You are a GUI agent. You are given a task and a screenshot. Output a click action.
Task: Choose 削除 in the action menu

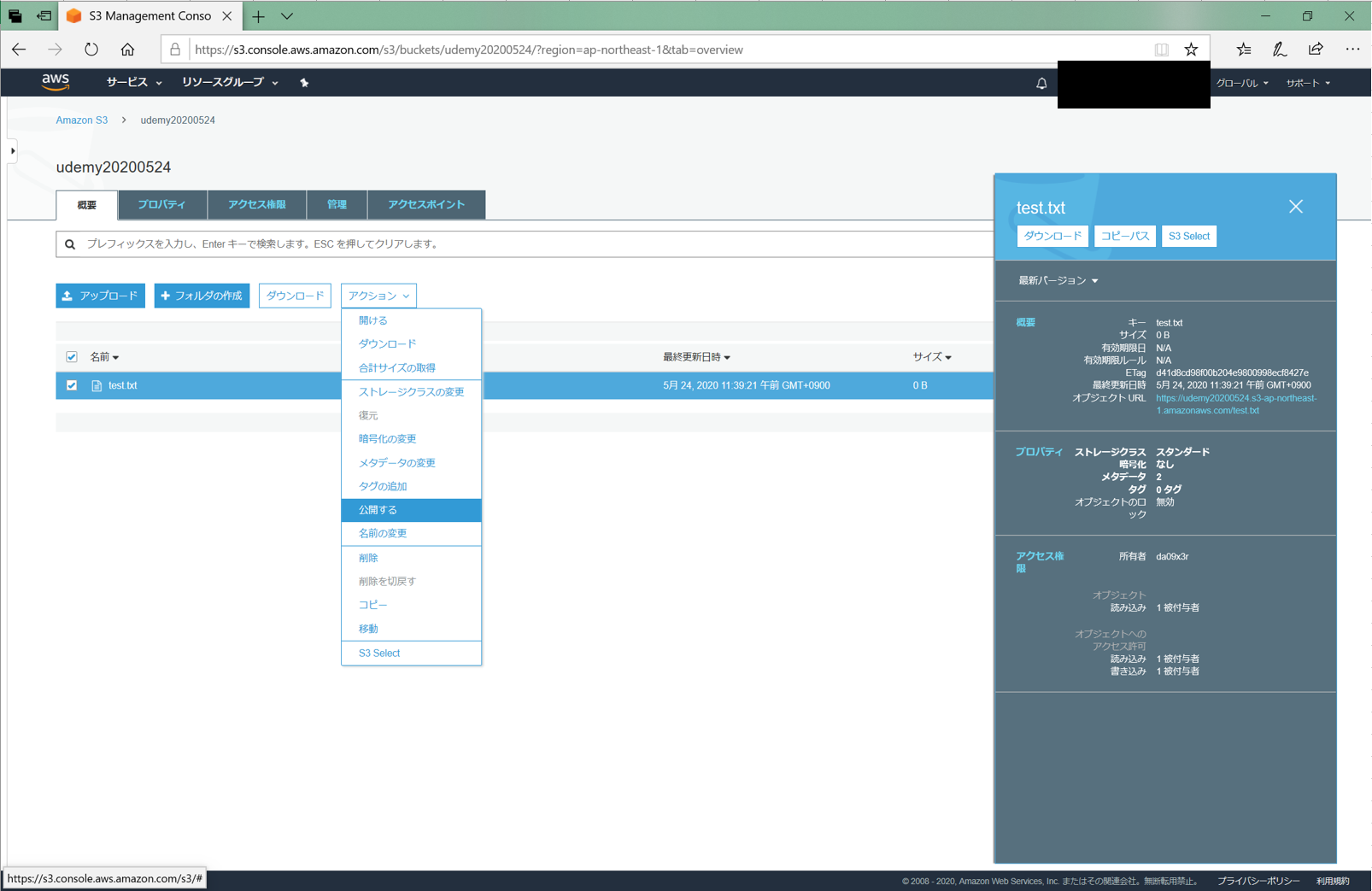coord(411,558)
